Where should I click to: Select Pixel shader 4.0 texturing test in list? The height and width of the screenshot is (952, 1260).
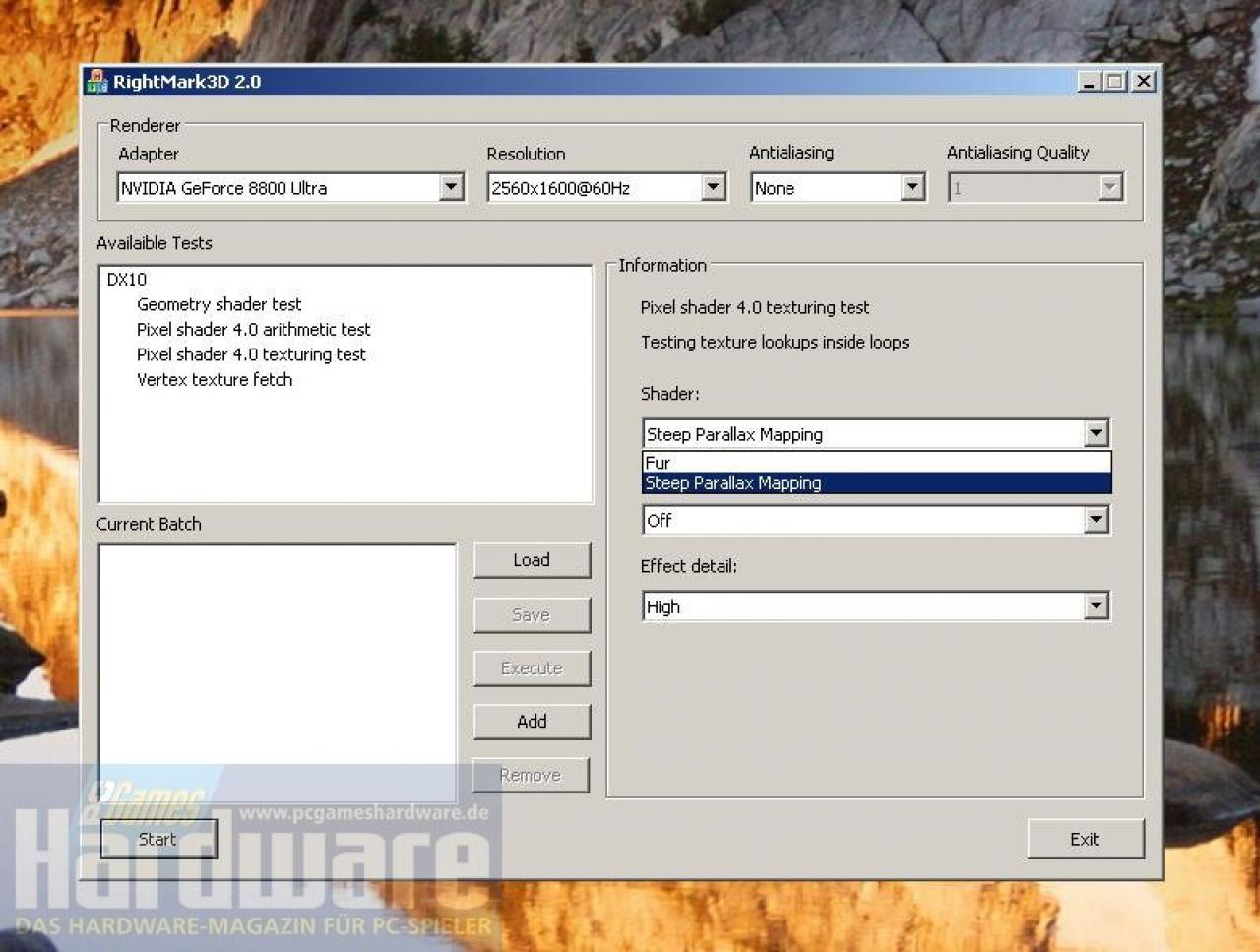click(251, 354)
